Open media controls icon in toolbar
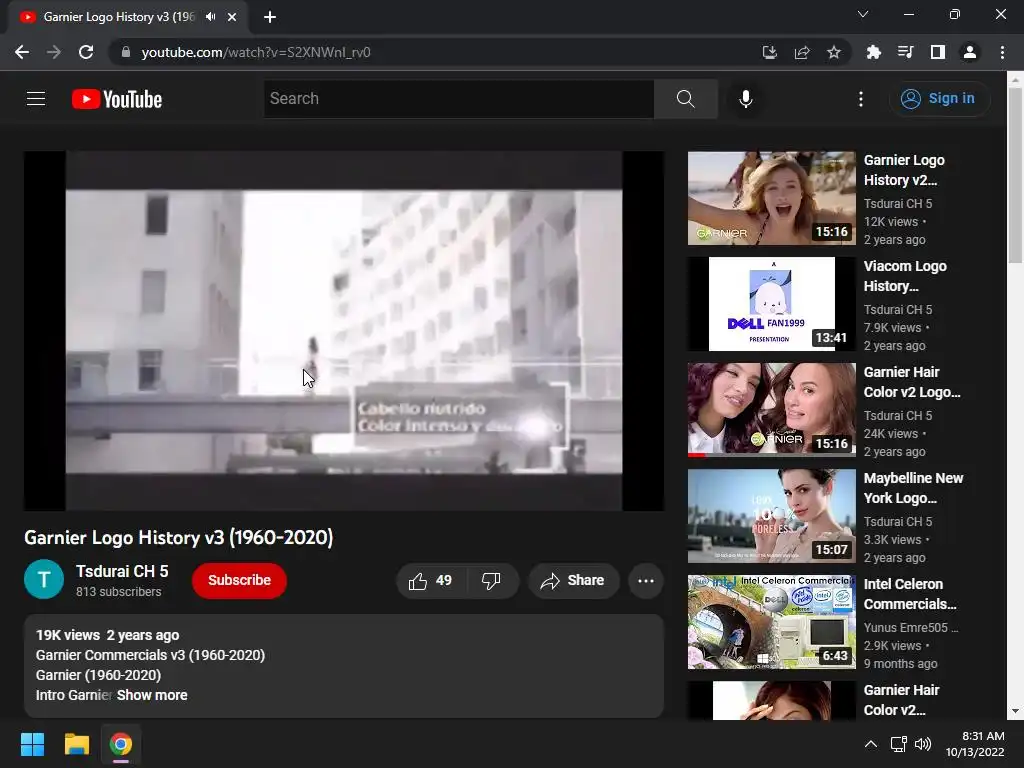This screenshot has width=1024, height=768. coord(905,52)
